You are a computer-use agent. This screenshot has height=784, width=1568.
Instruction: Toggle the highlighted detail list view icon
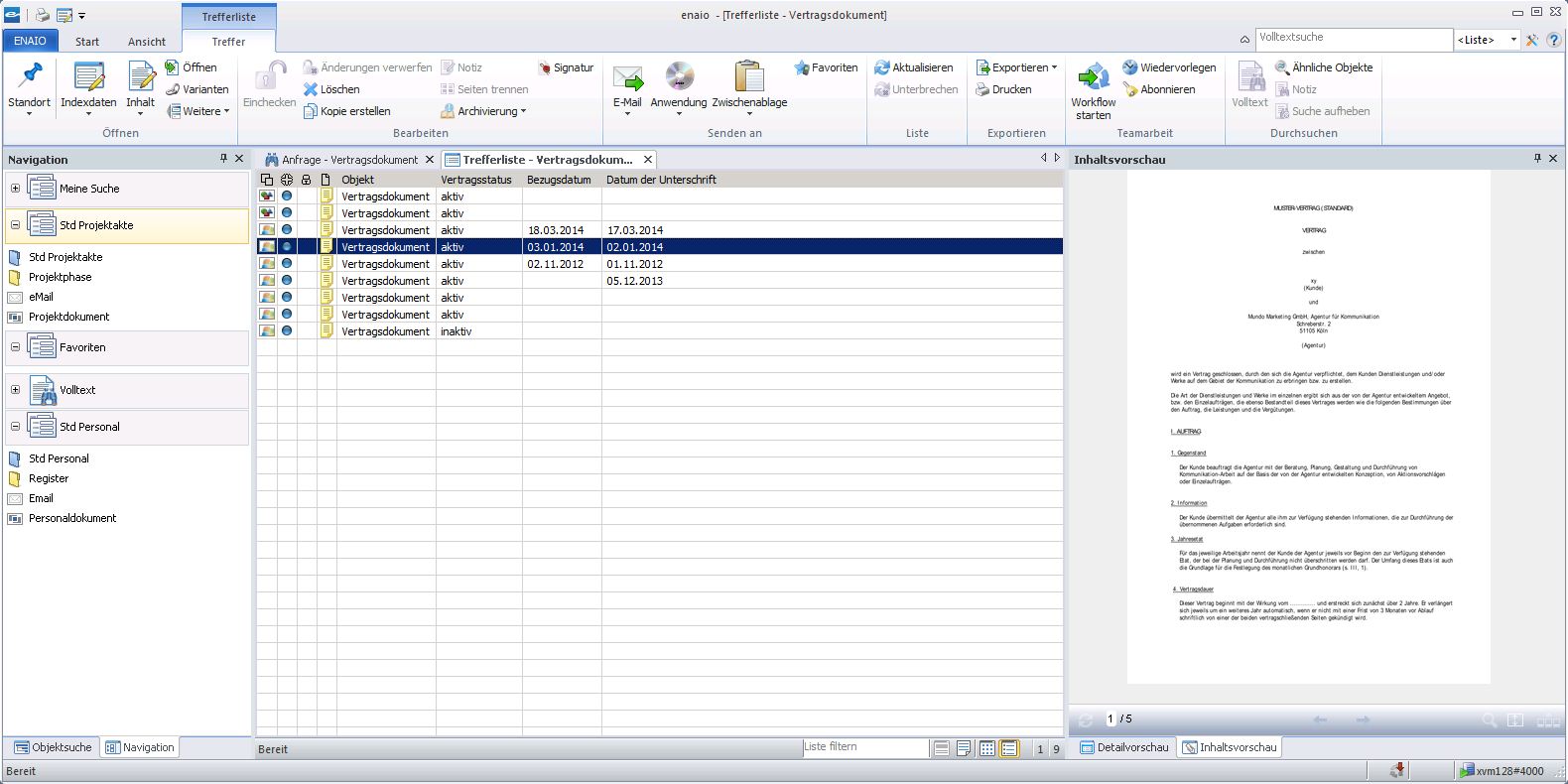[x=1009, y=748]
